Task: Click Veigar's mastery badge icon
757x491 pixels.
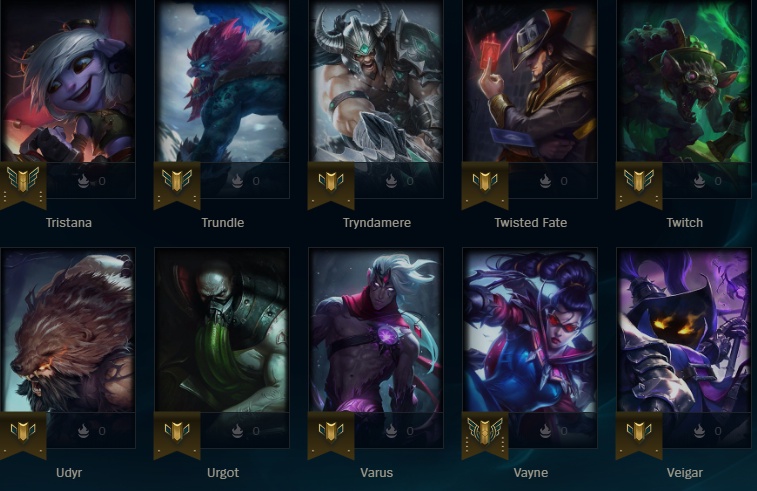Action: [x=639, y=431]
